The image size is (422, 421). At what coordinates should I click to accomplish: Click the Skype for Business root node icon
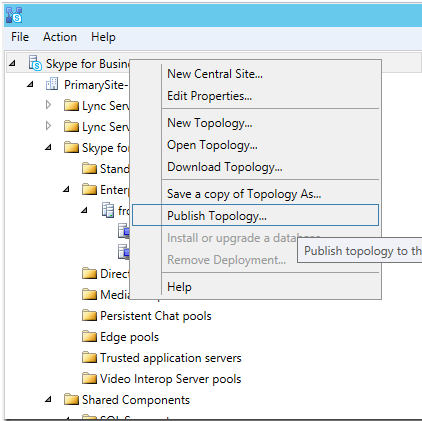(35, 63)
